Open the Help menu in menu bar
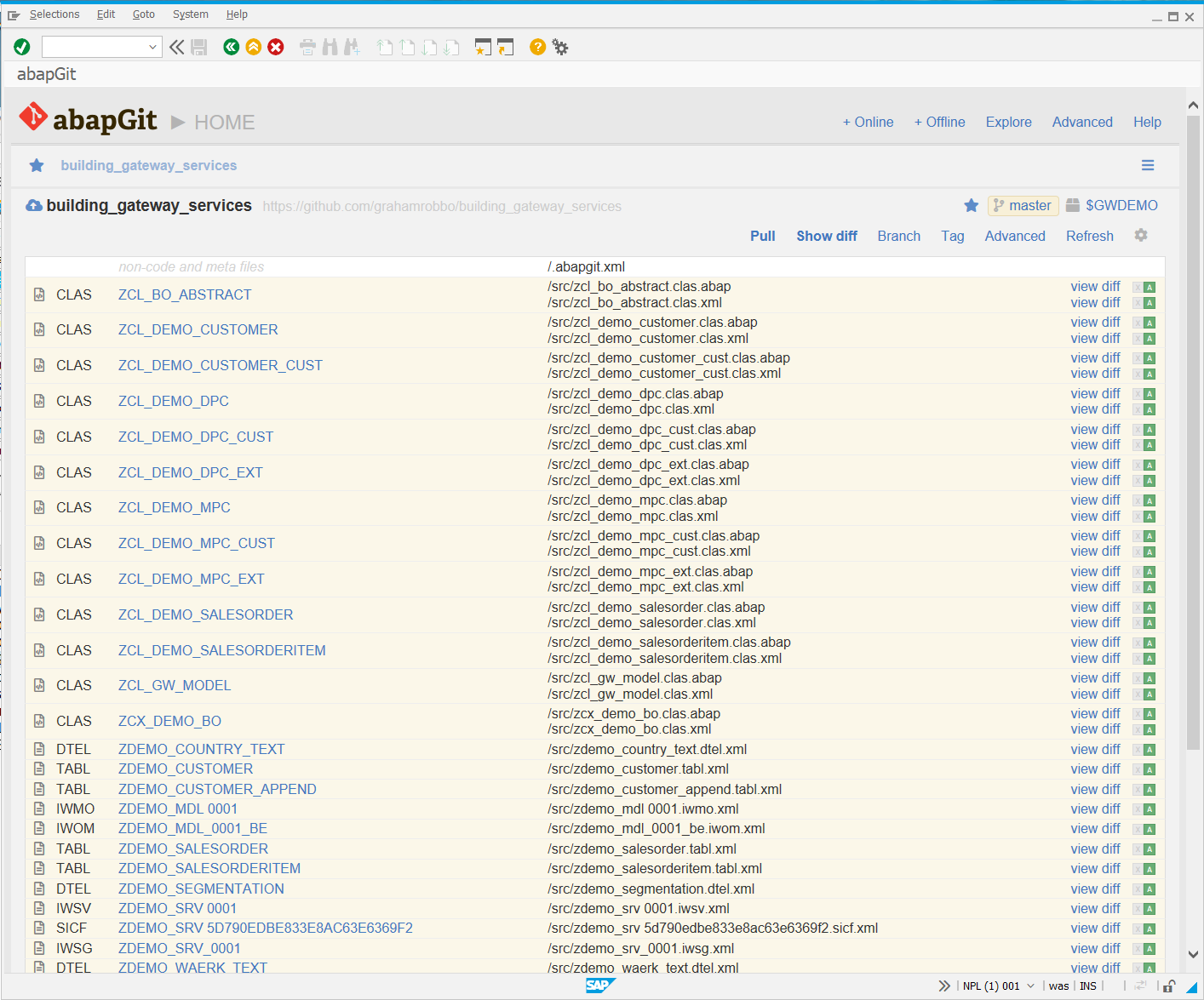Screen dimensions: 1204x1000 (237, 14)
